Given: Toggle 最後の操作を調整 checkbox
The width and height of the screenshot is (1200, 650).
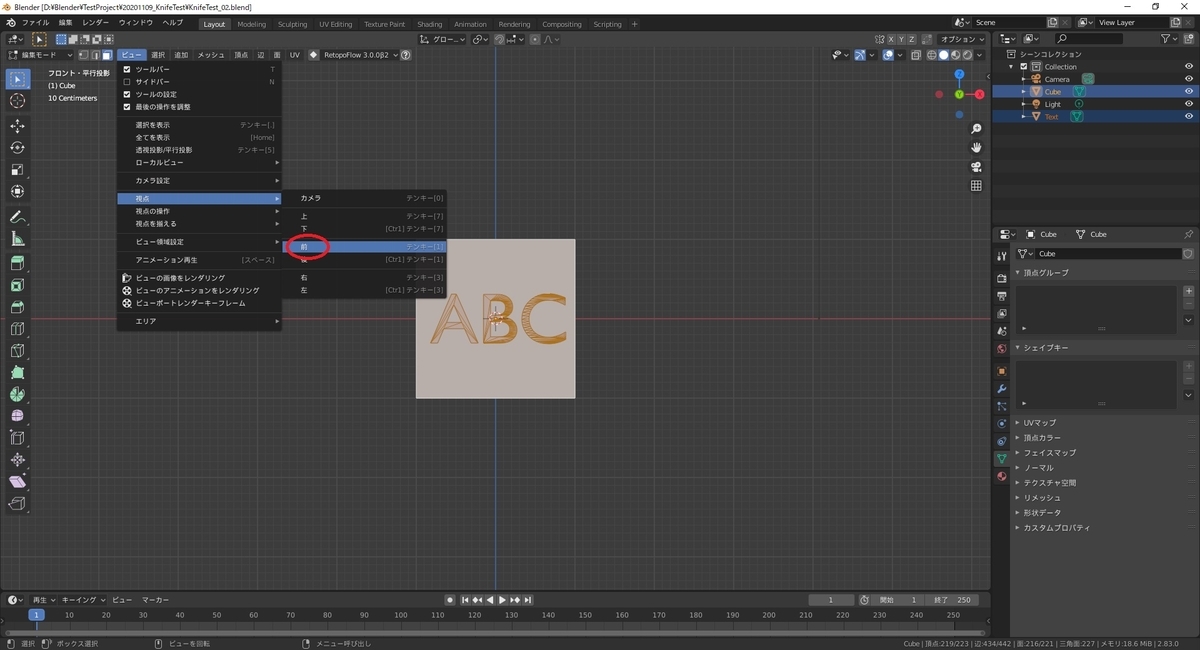Looking at the screenshot, I should (x=127, y=106).
